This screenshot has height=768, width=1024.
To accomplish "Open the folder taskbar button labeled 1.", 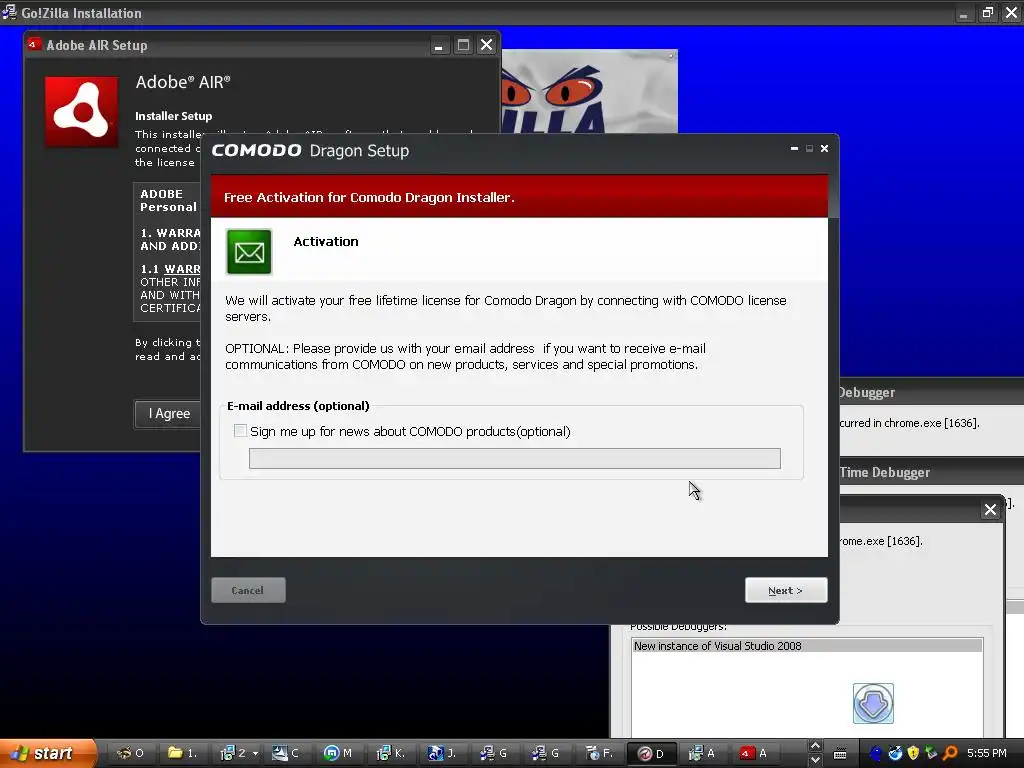I will [x=183, y=753].
